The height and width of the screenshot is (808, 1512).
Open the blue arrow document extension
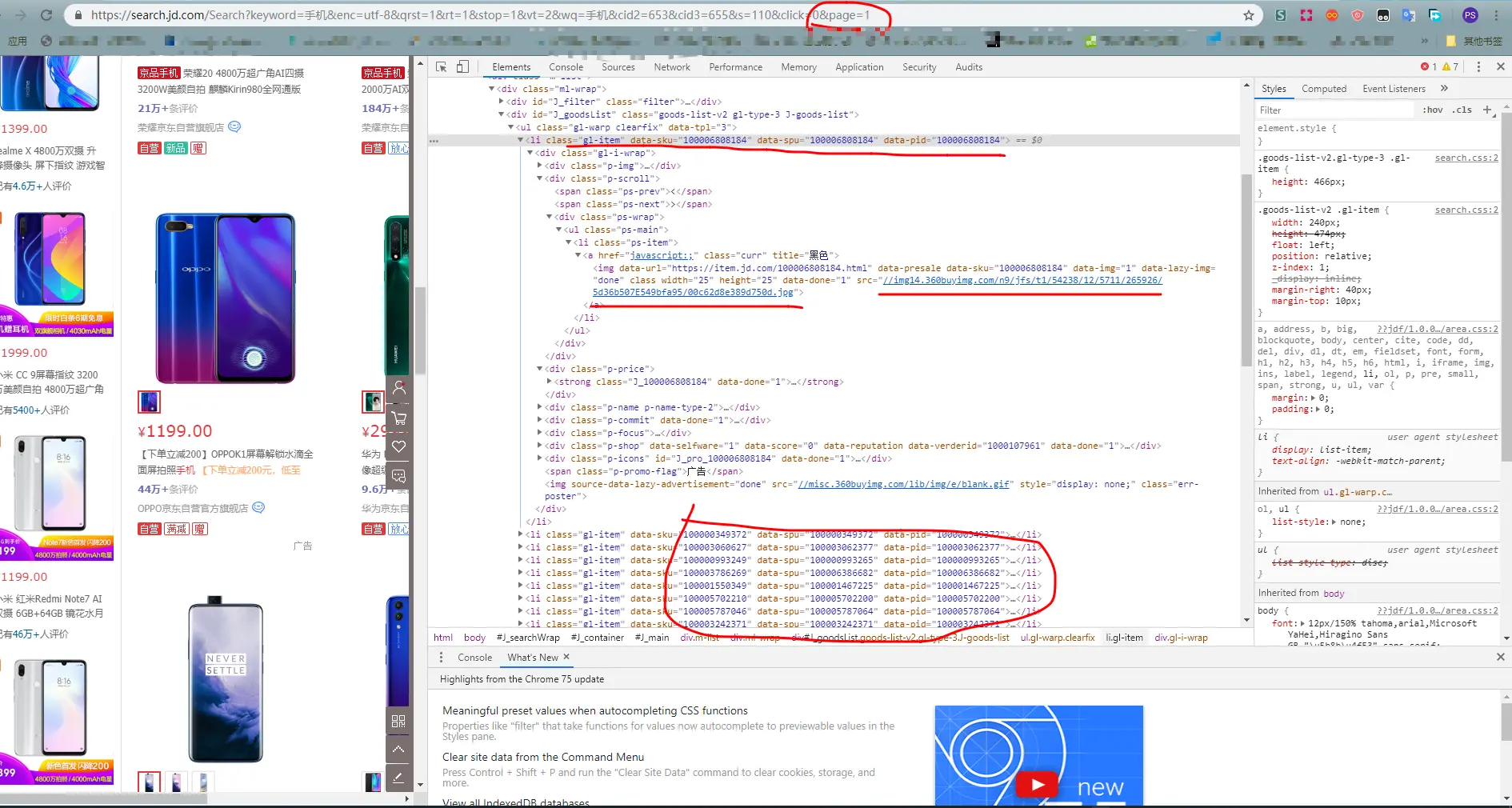click(x=1435, y=15)
